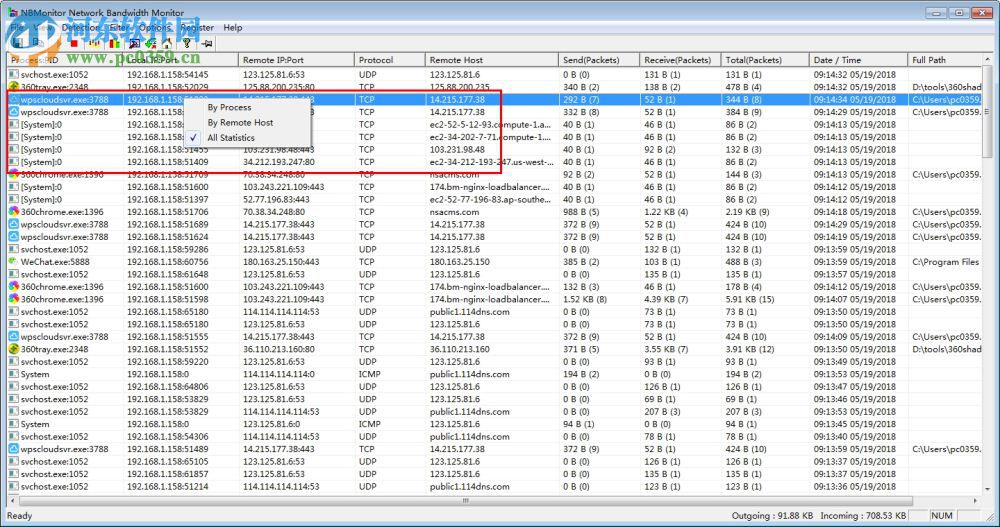The image size is (1000, 527).
Task: Click the WeChat.exe:5888 process icon
Action: click(13, 262)
